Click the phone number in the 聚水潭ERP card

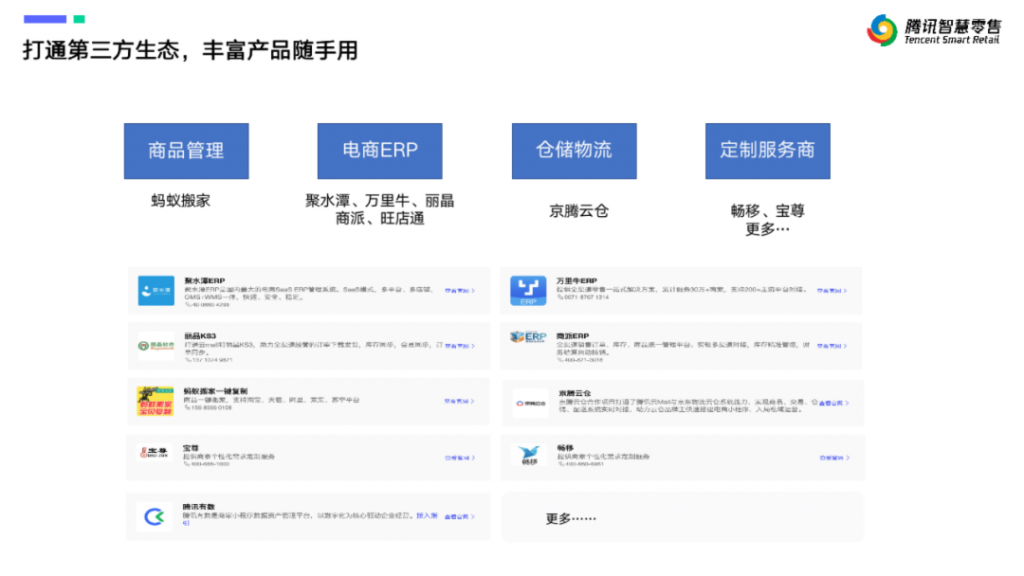point(207,304)
